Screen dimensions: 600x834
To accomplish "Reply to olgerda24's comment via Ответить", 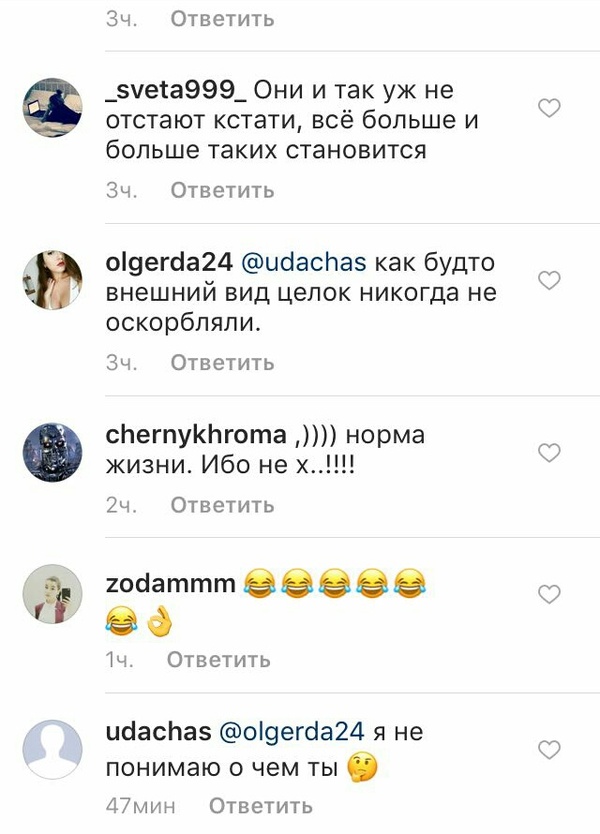I will click(x=222, y=363).
